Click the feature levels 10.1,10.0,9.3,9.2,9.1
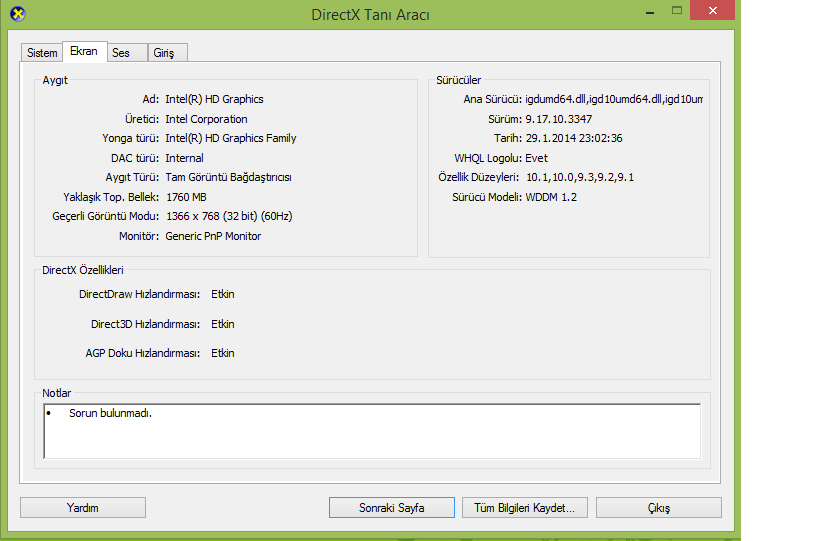The width and height of the screenshot is (819, 541). [x=580, y=178]
